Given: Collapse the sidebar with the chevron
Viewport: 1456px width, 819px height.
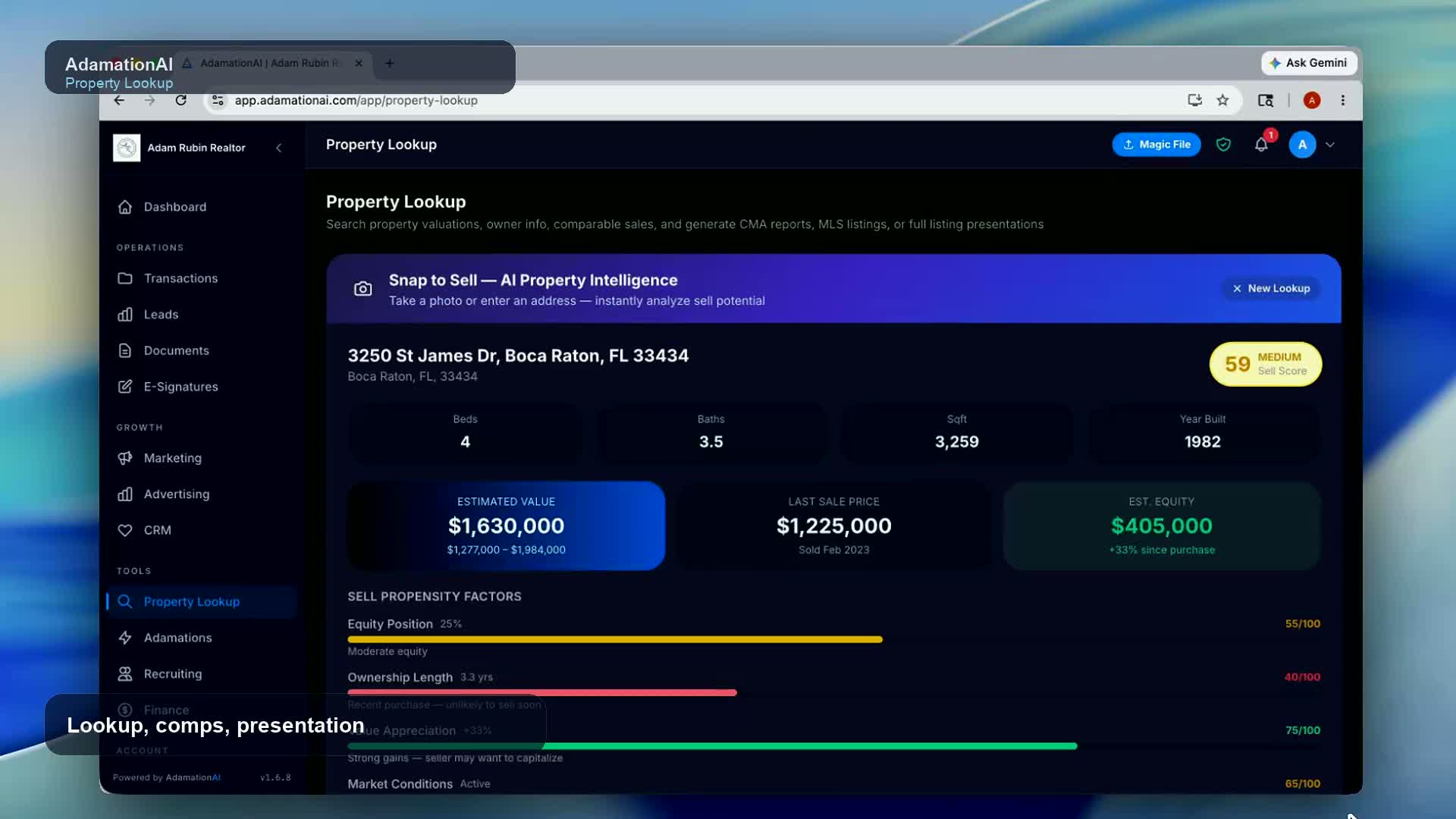Looking at the screenshot, I should click(279, 148).
